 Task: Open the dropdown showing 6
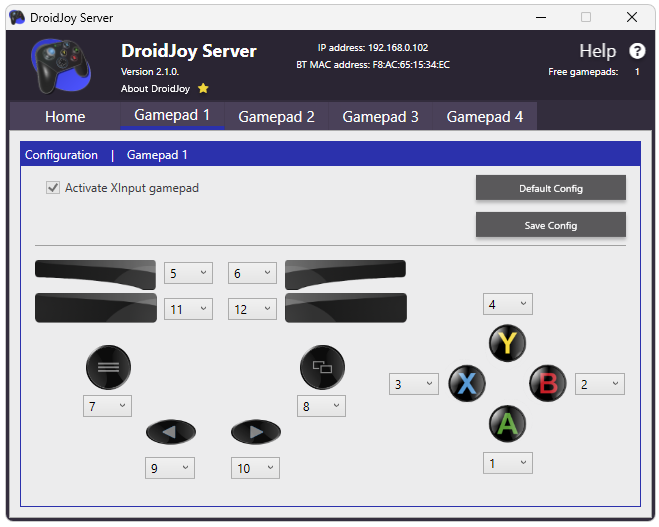pos(252,273)
